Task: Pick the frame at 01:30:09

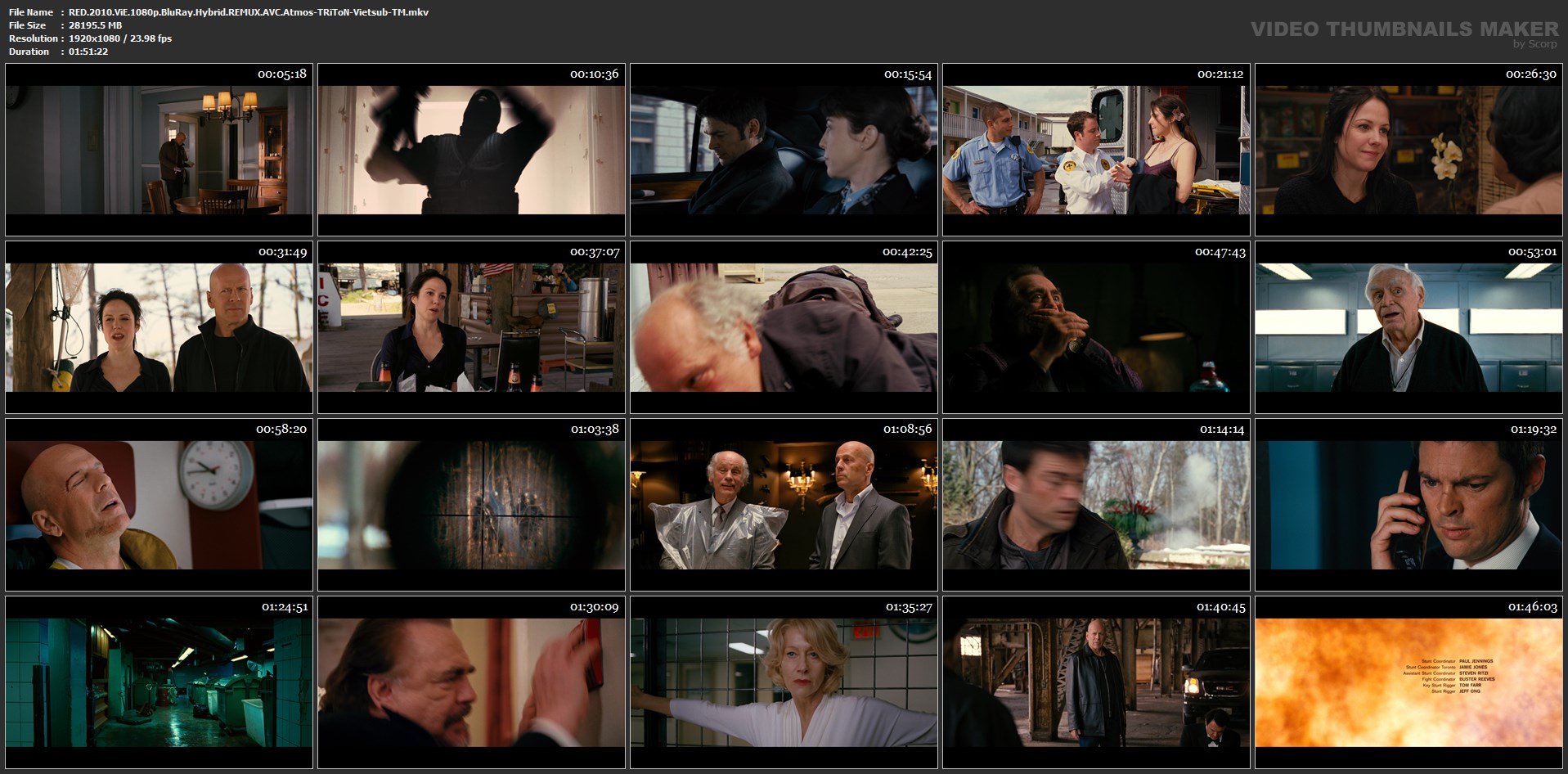Action: [x=471, y=682]
